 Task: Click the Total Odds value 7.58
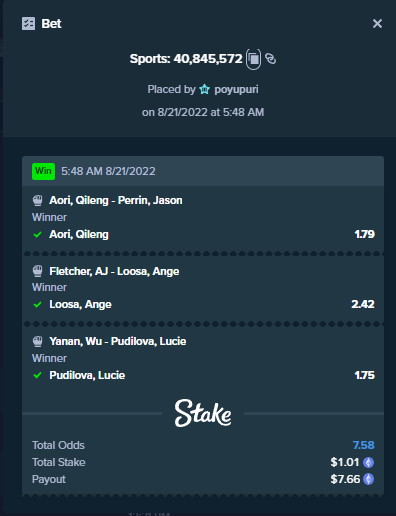coord(364,445)
